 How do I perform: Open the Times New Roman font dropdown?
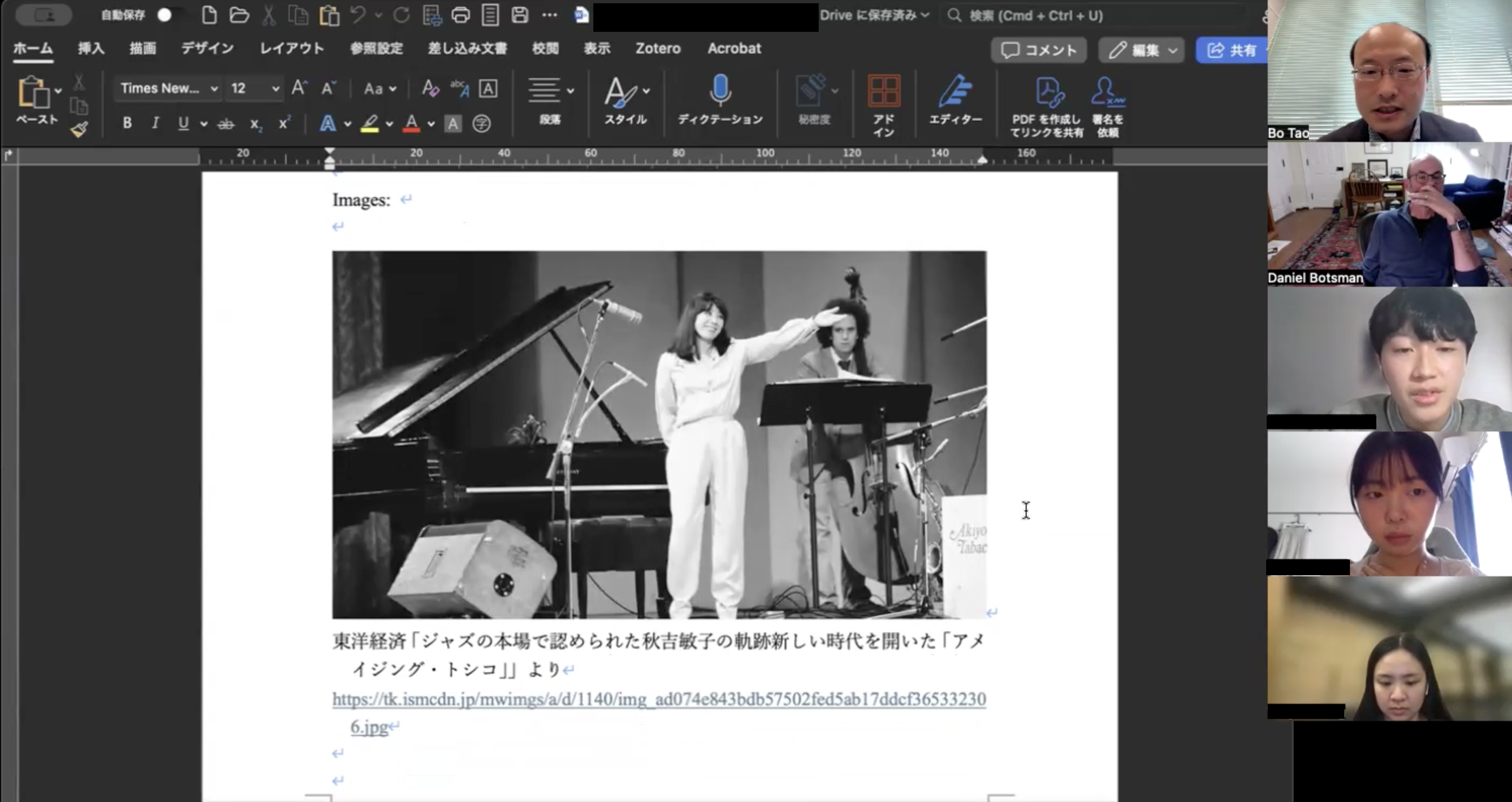[169, 89]
